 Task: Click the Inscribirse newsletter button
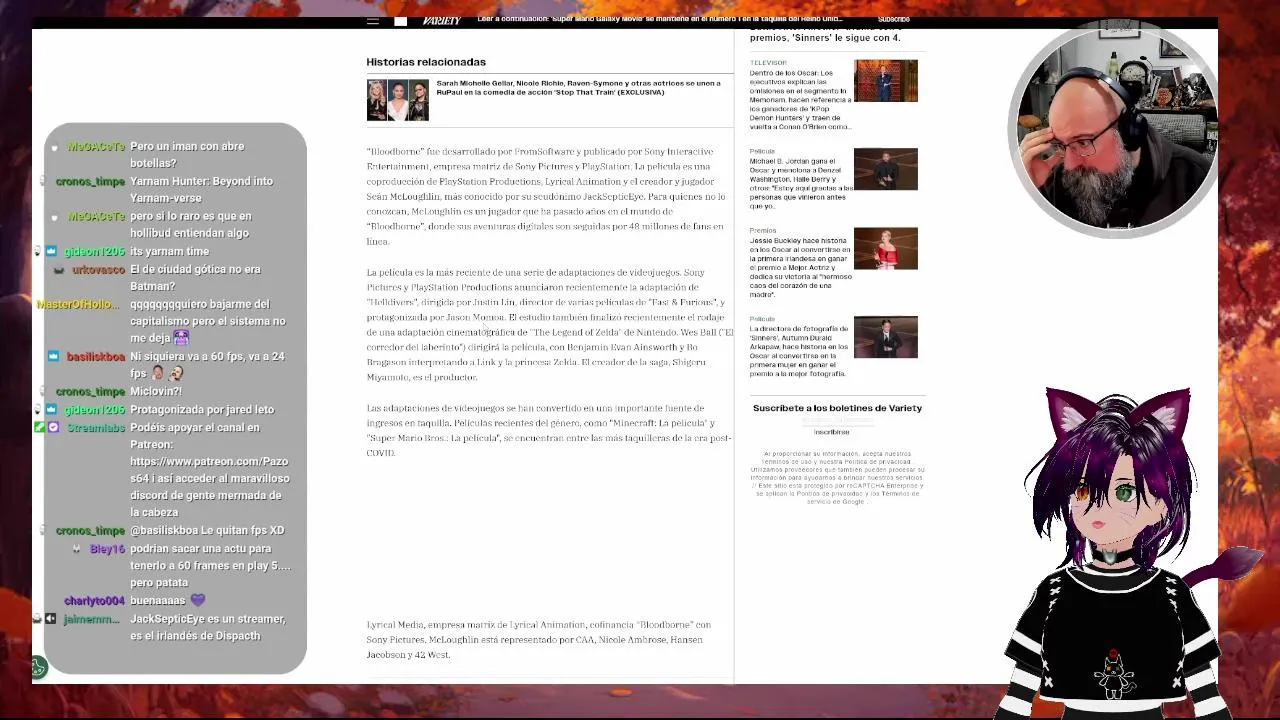click(831, 432)
